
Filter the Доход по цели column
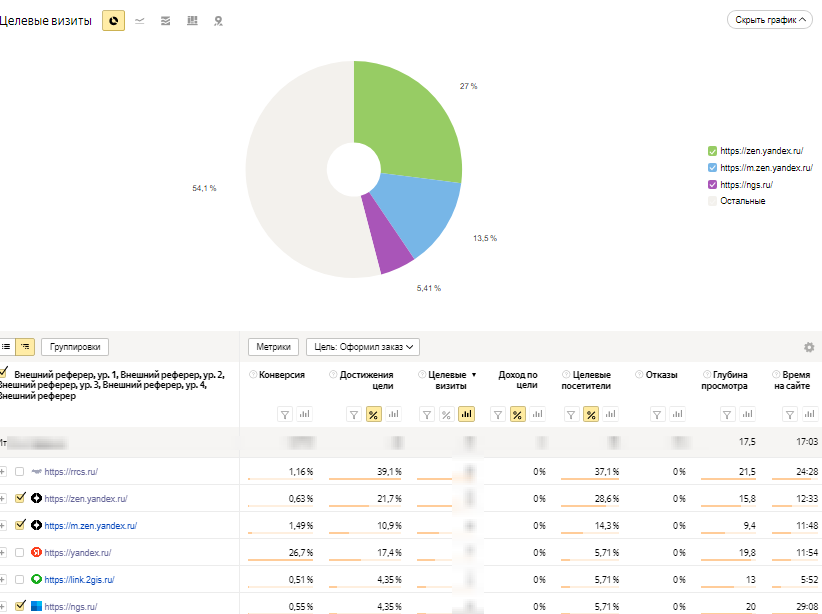click(x=497, y=415)
